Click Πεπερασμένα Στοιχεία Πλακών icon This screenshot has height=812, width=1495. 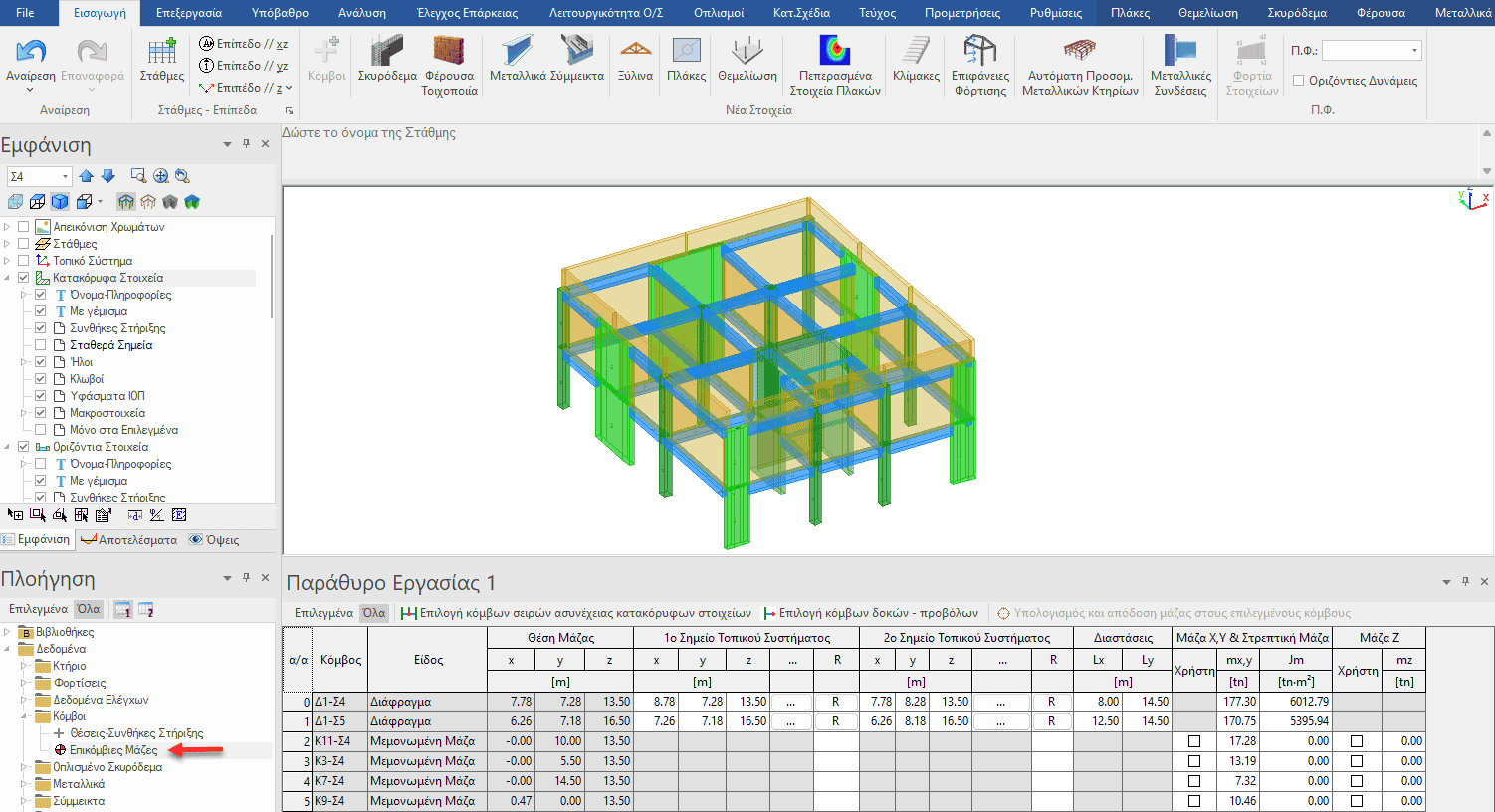(x=834, y=52)
